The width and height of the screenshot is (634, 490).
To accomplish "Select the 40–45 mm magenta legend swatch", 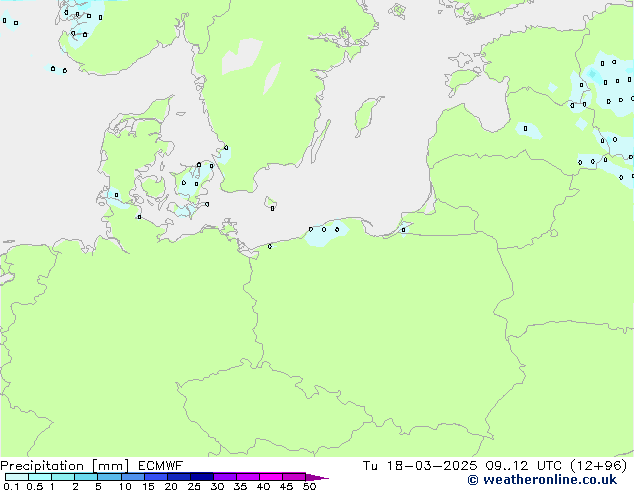I will [271, 477].
